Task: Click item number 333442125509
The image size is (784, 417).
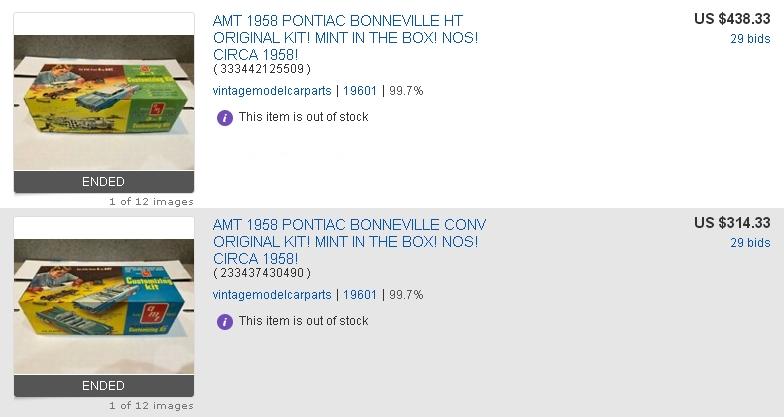Action: click(262, 69)
